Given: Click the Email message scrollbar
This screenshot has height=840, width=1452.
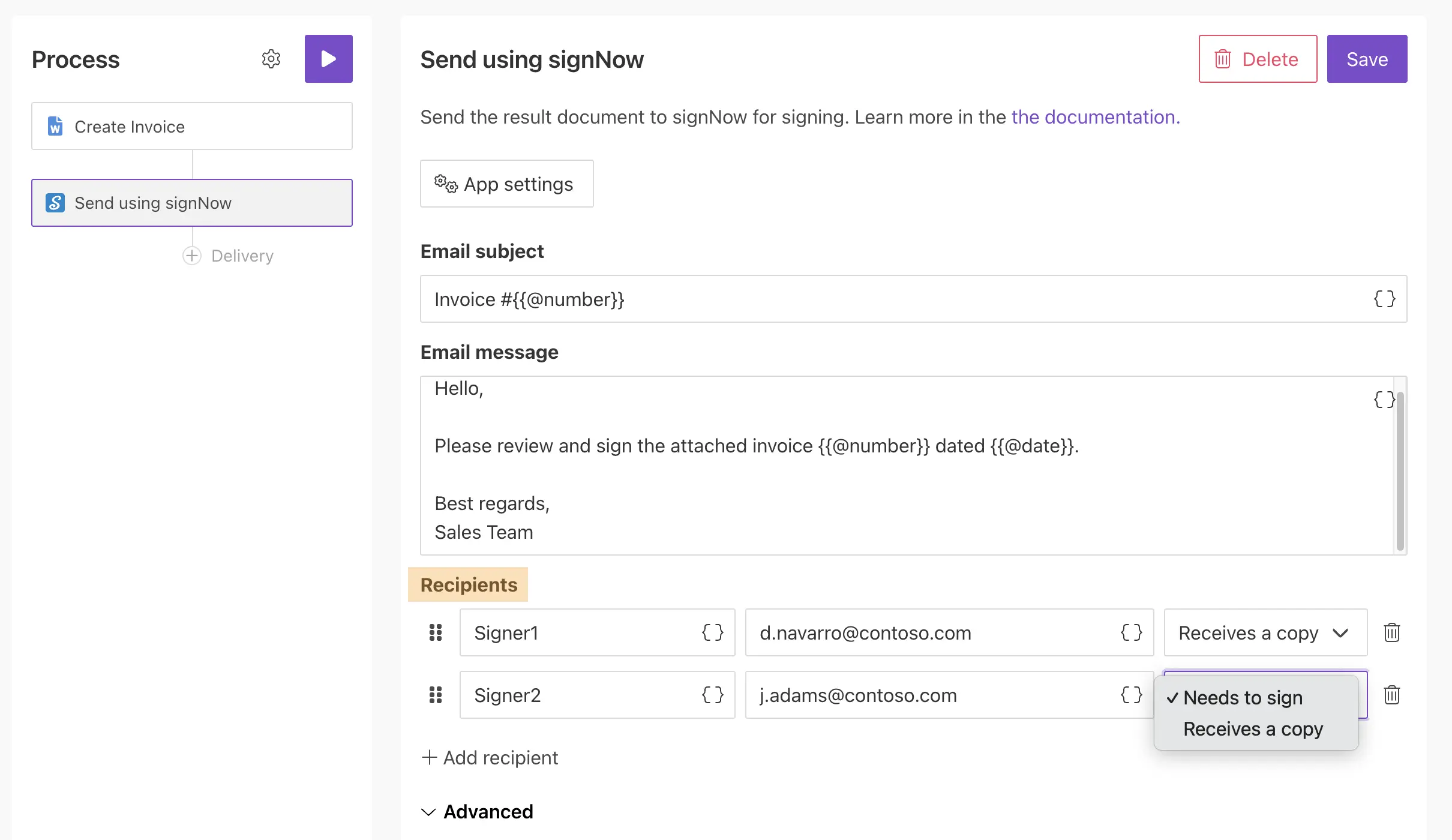Looking at the screenshot, I should click(x=1400, y=470).
